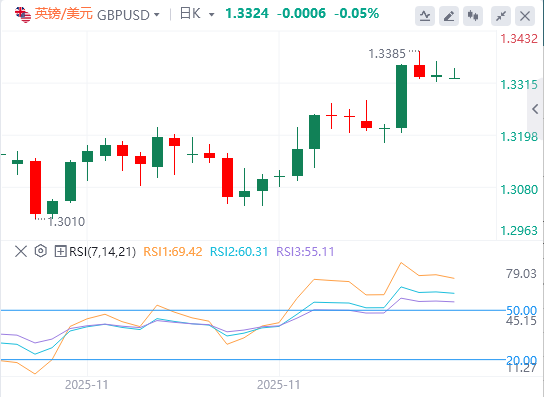Screen dimensions: 544x397
Task: Select the 日K period label
Action: point(190,14)
